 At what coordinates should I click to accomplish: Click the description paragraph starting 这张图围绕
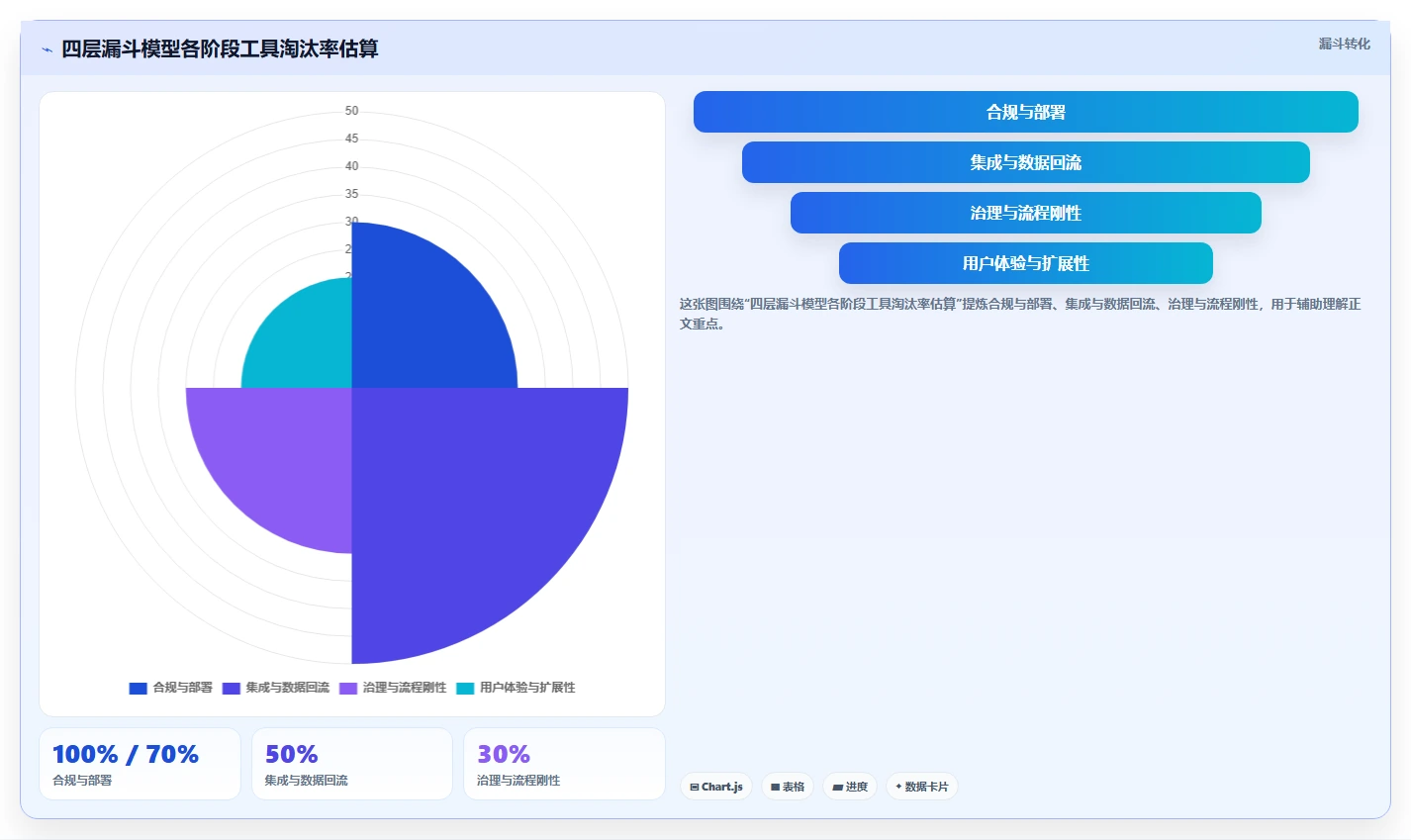[x=1020, y=314]
